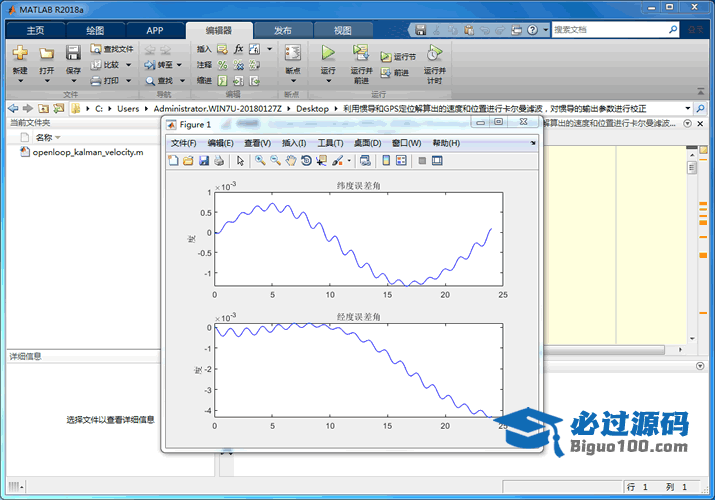Viewport: 715px width, 500px height.
Task: Click the Find Files (查找文件) button
Action: pos(111,48)
